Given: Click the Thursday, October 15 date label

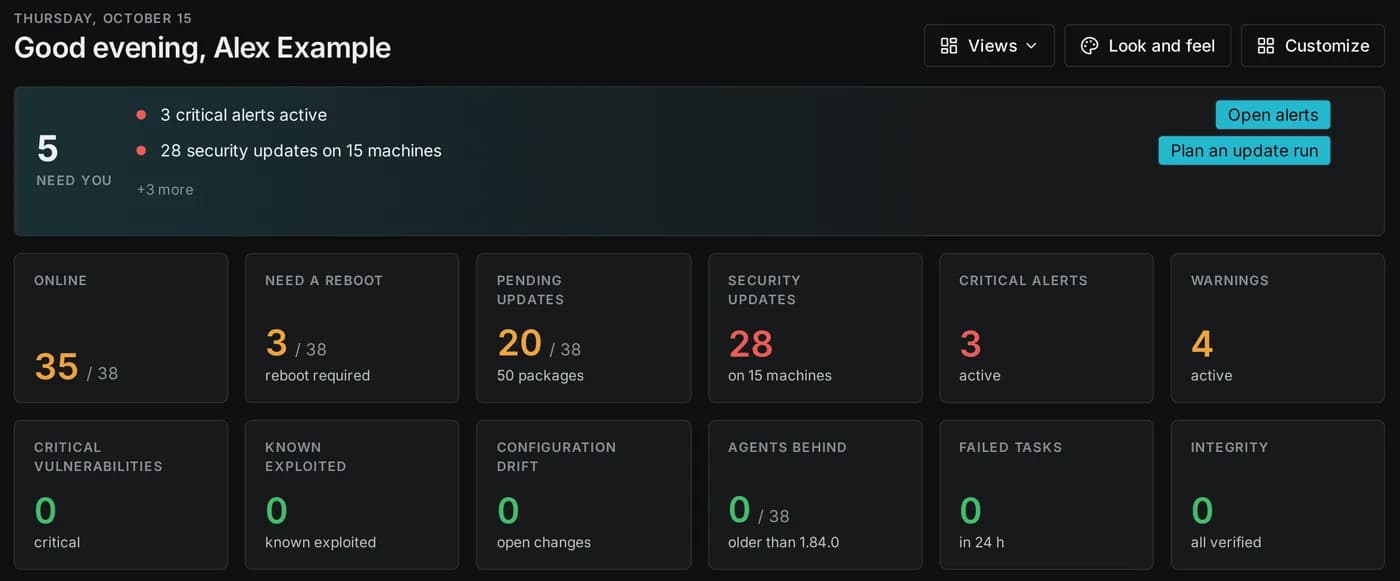Looking at the screenshot, I should (x=103, y=18).
